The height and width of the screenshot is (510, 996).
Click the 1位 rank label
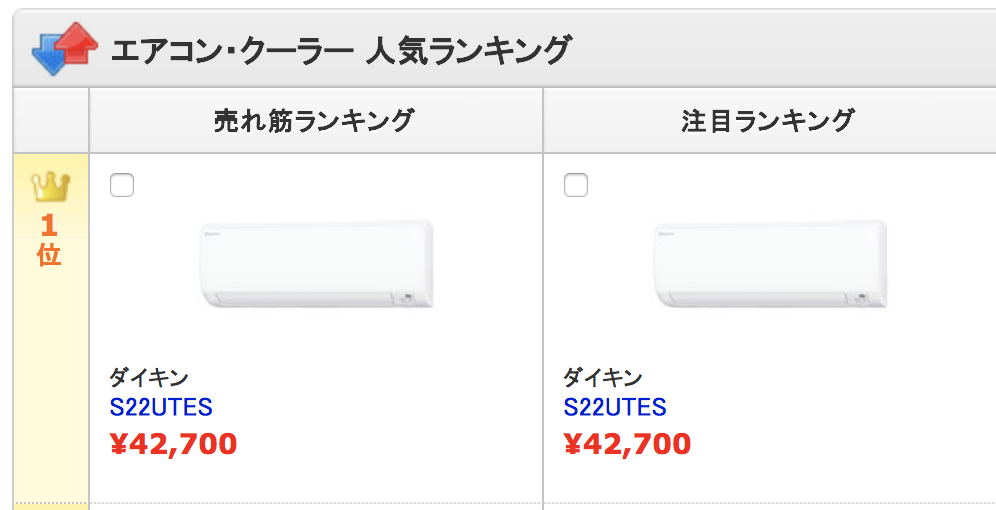(50, 239)
